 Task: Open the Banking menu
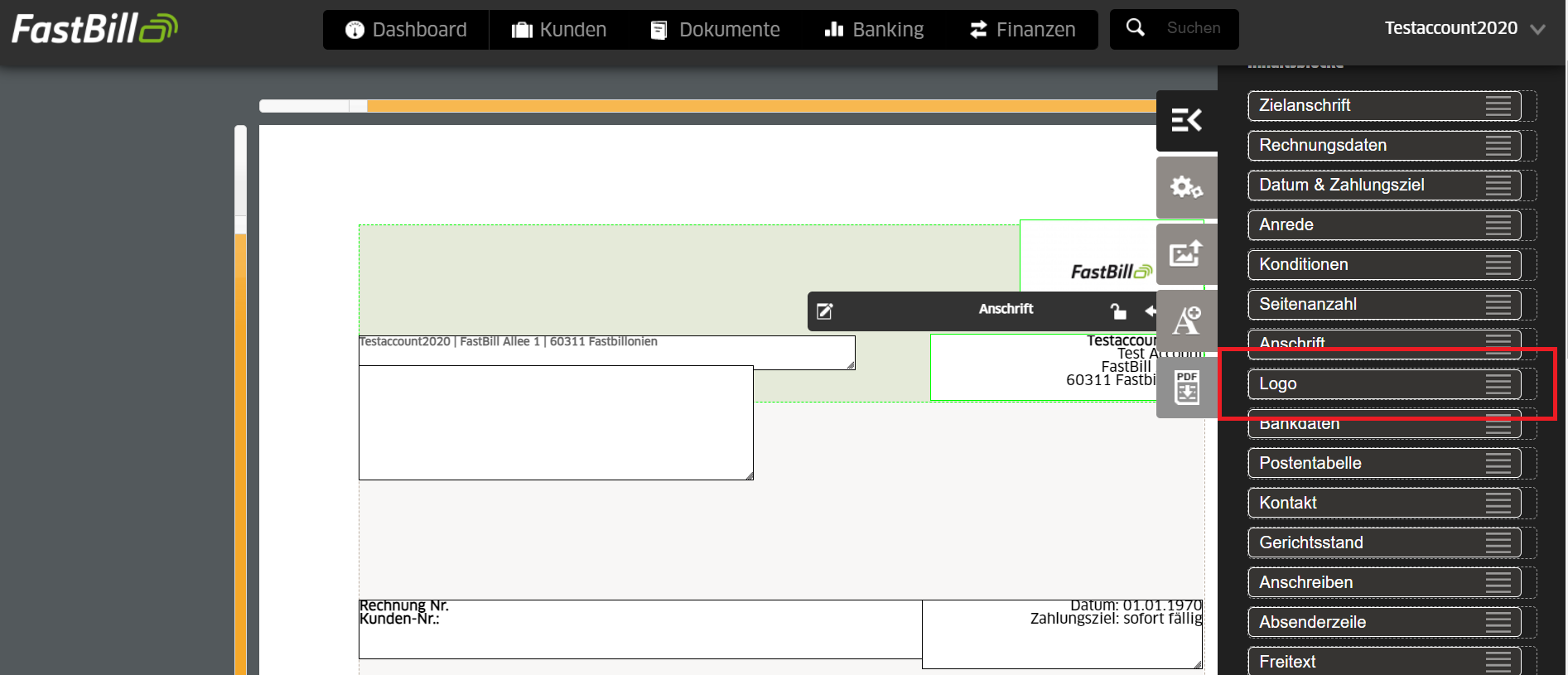(874, 30)
